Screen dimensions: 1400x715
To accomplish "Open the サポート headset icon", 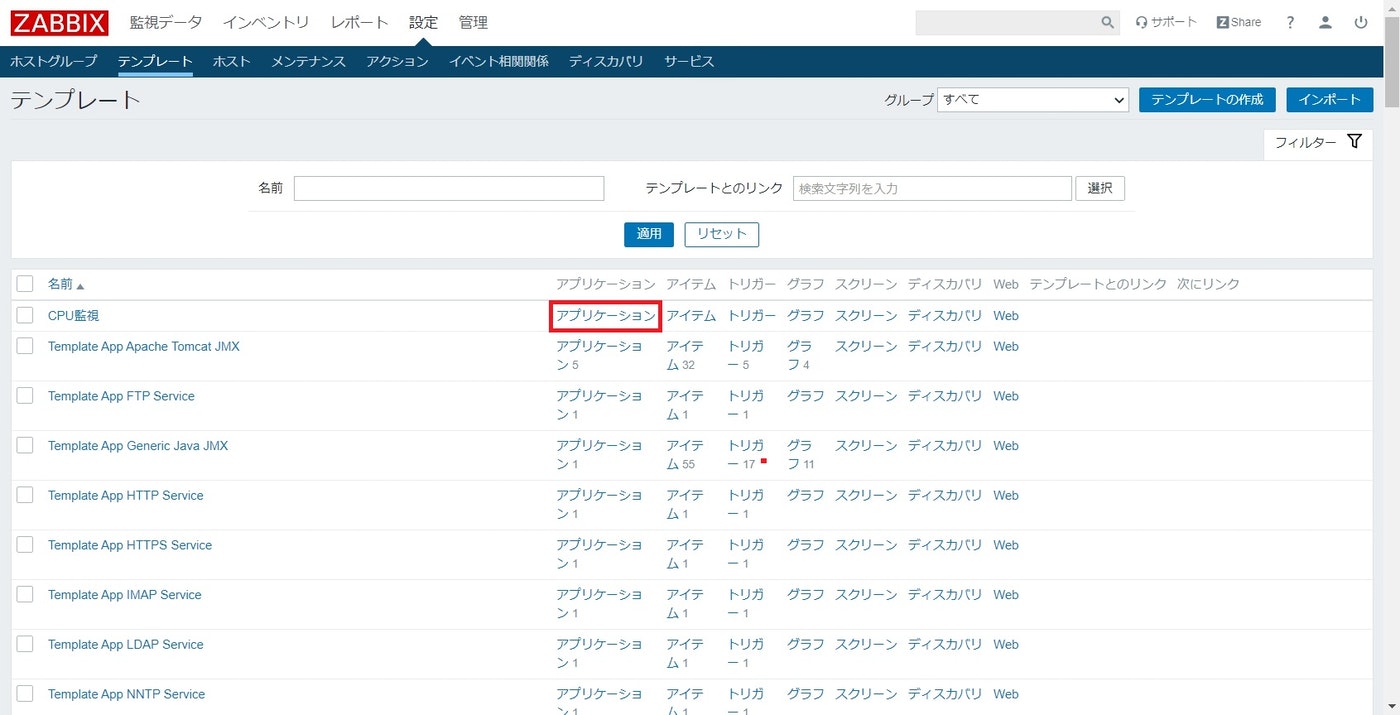I will [1165, 21].
